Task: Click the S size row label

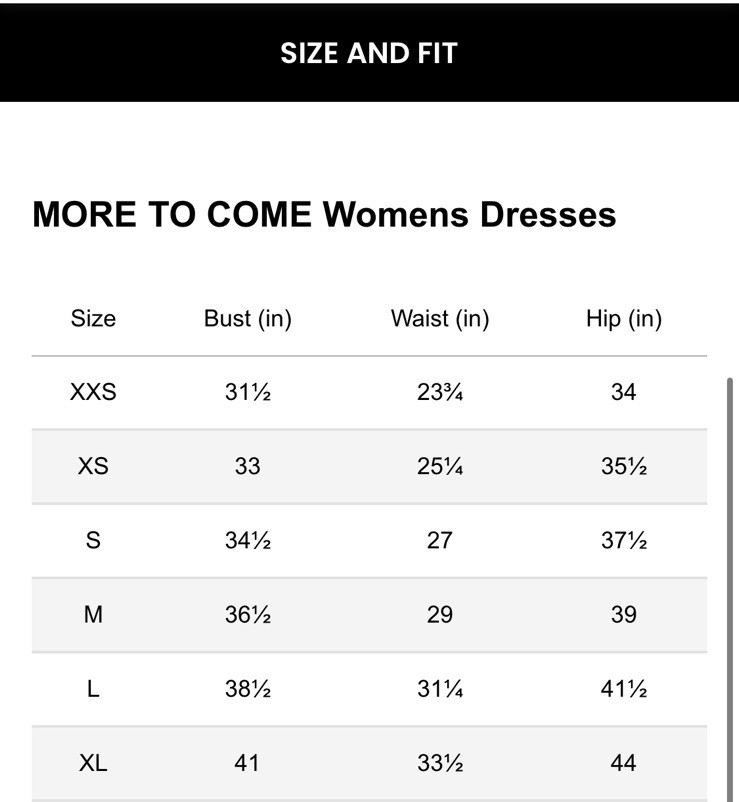Action: click(93, 540)
